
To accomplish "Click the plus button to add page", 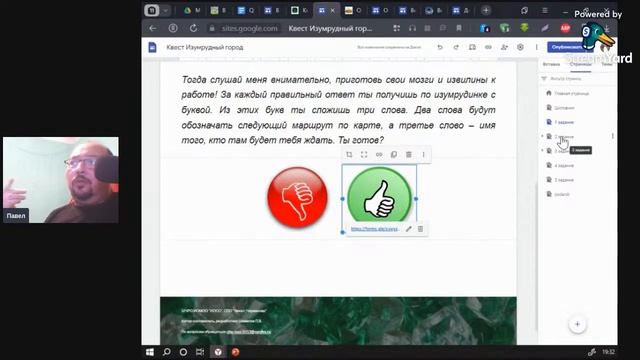I will click(x=577, y=324).
